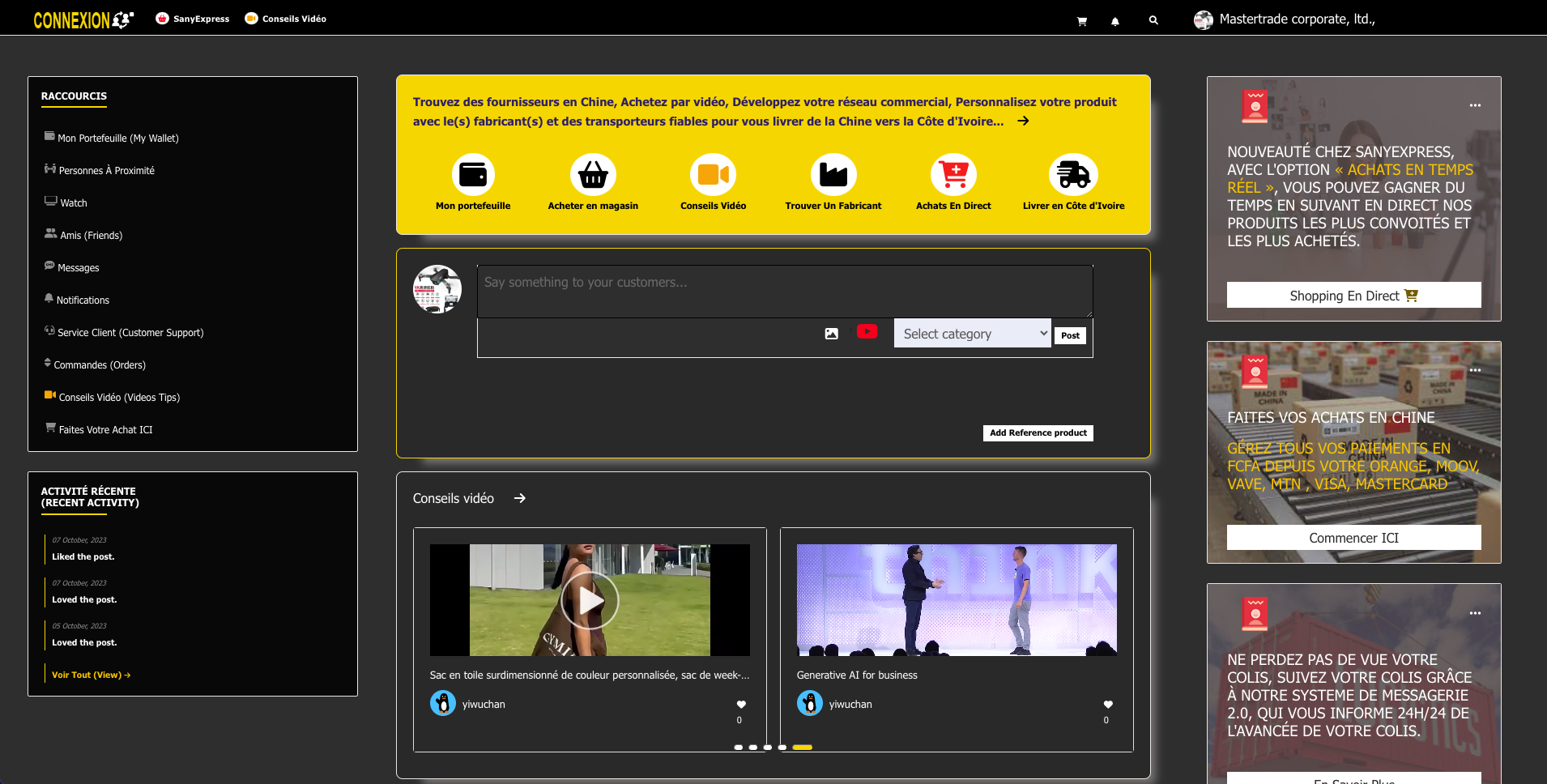Open options menu on Colis tracking card
The width and height of the screenshot is (1547, 784).
click(1475, 613)
